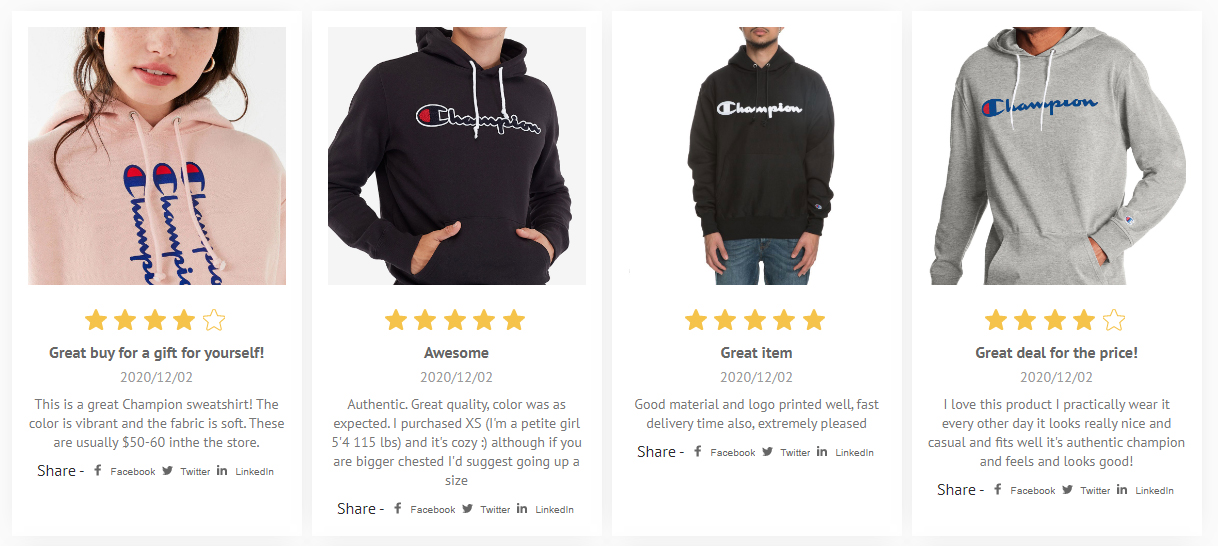Click Facebook icon under 'Great deal for the price!' review
1218x546 pixels.
pos(998,489)
